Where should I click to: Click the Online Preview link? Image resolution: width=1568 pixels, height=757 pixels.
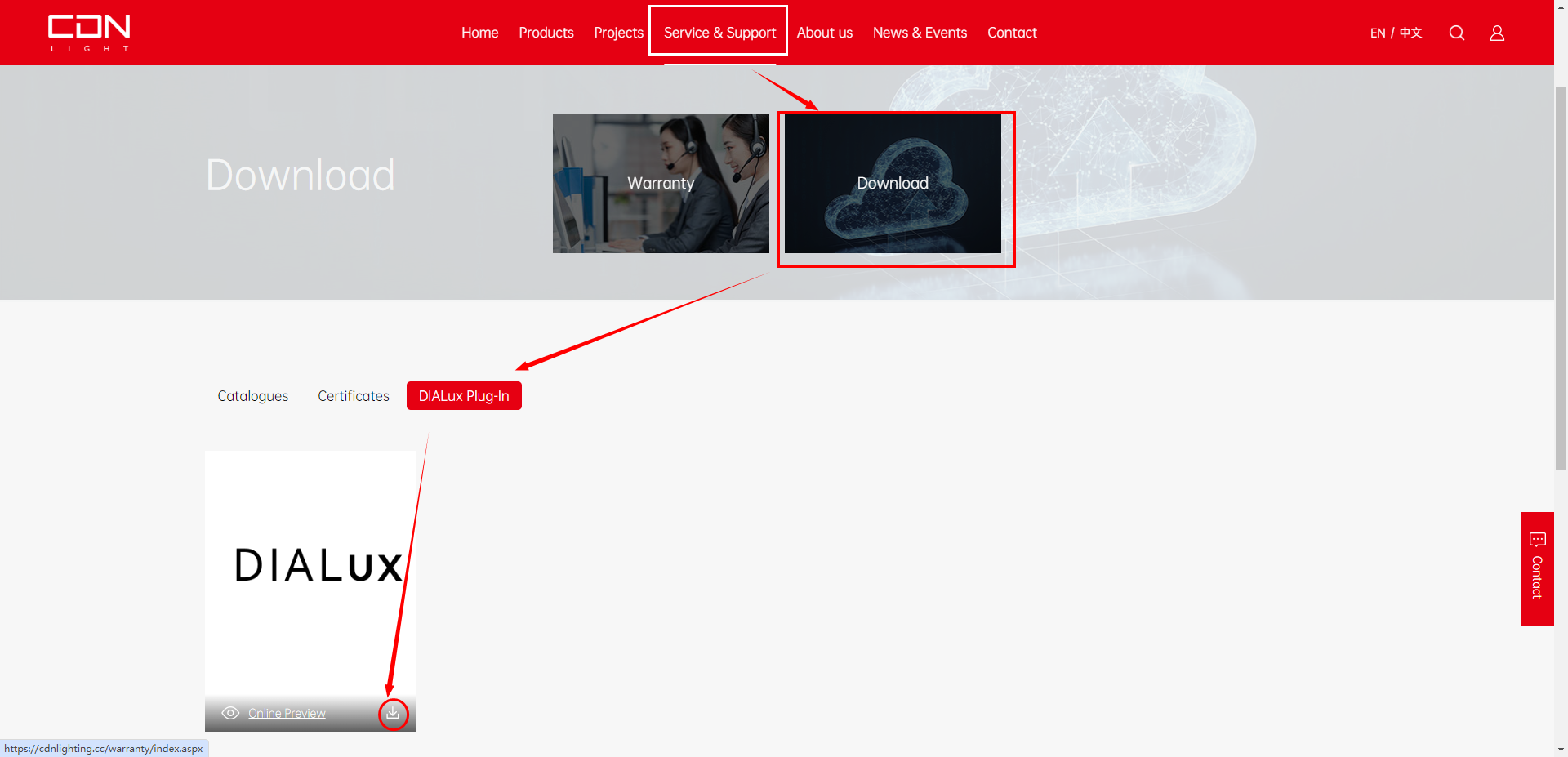(287, 714)
